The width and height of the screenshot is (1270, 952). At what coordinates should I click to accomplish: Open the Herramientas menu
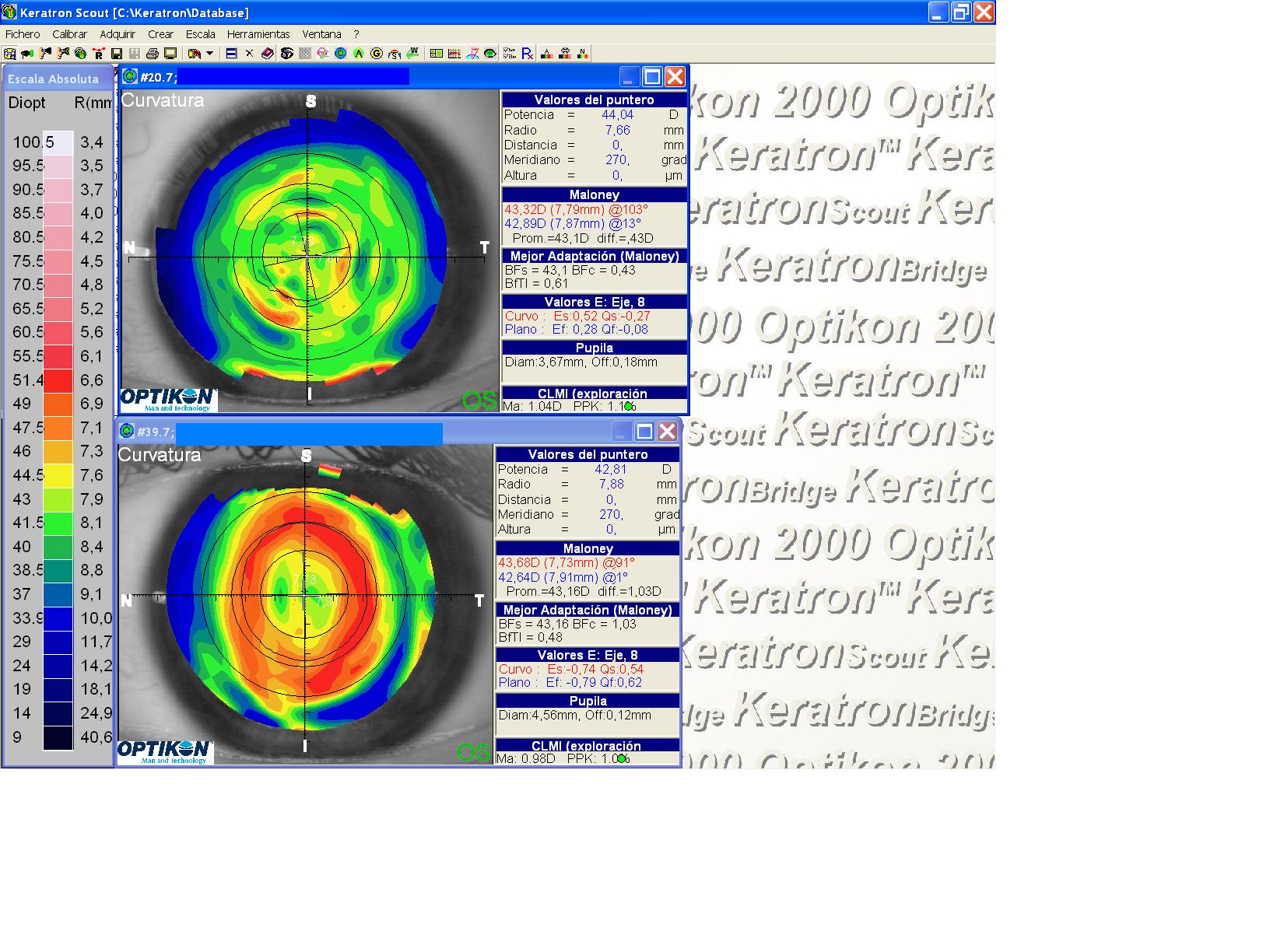(258, 34)
